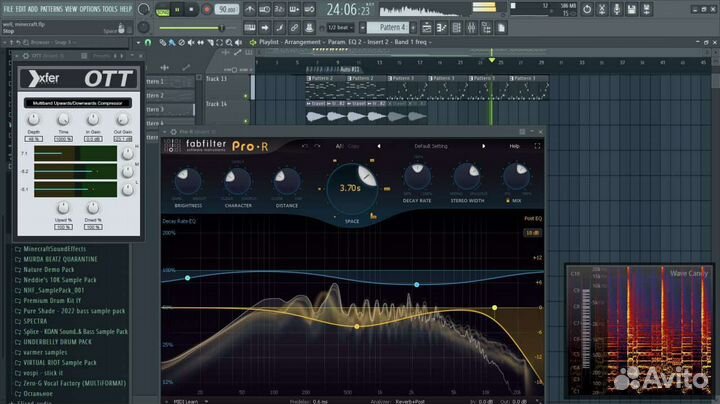
Task: Open the OPTIONS menu
Action: point(89,8)
